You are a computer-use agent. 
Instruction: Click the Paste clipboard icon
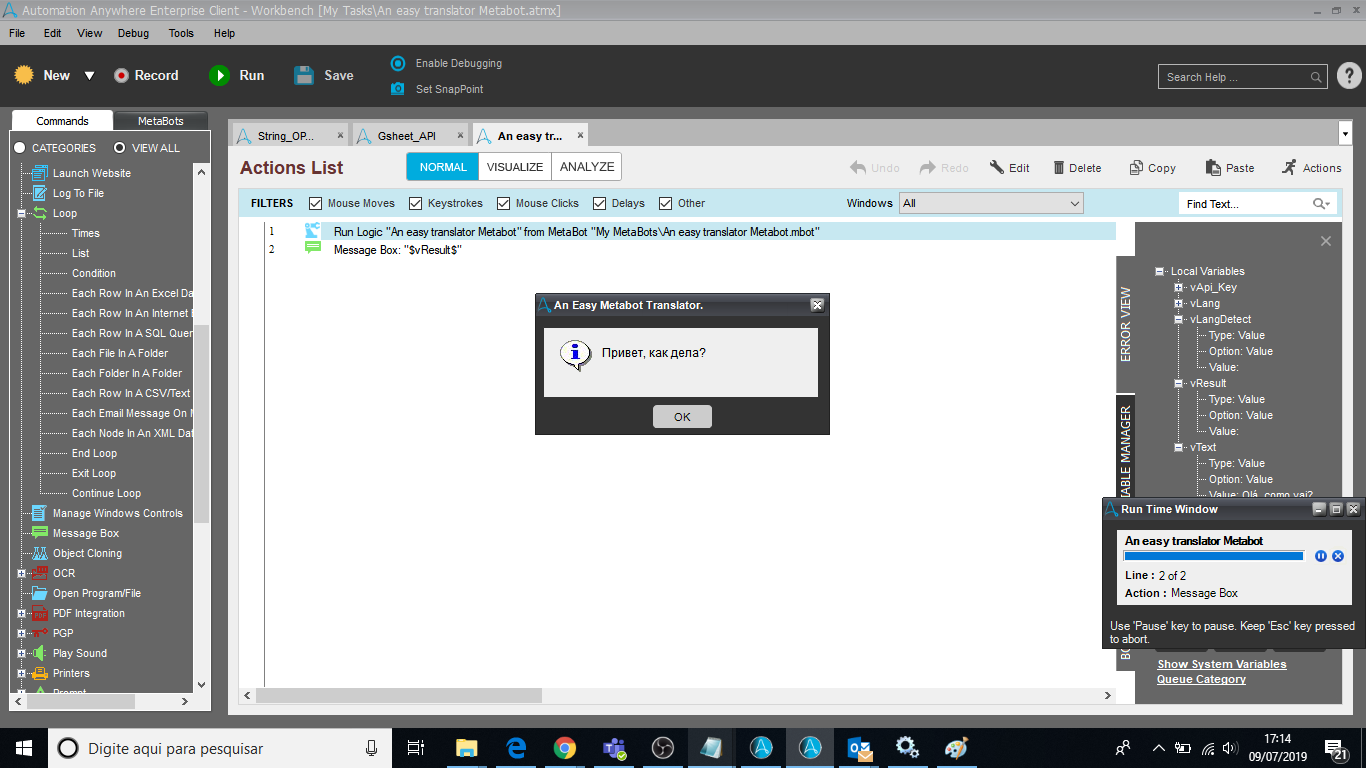click(x=1213, y=168)
